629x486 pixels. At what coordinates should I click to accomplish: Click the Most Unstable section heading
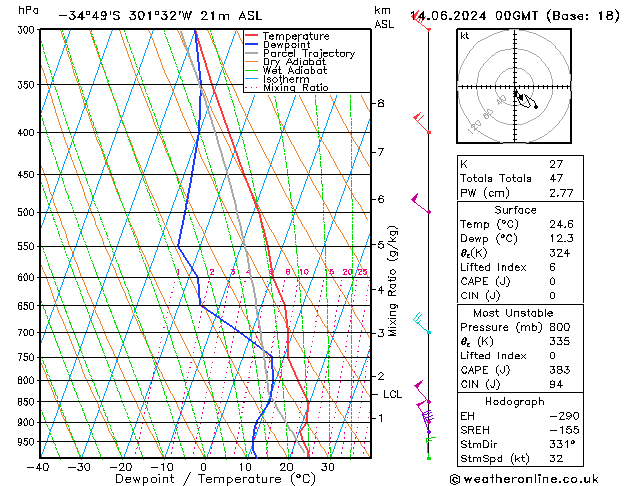[513, 313]
